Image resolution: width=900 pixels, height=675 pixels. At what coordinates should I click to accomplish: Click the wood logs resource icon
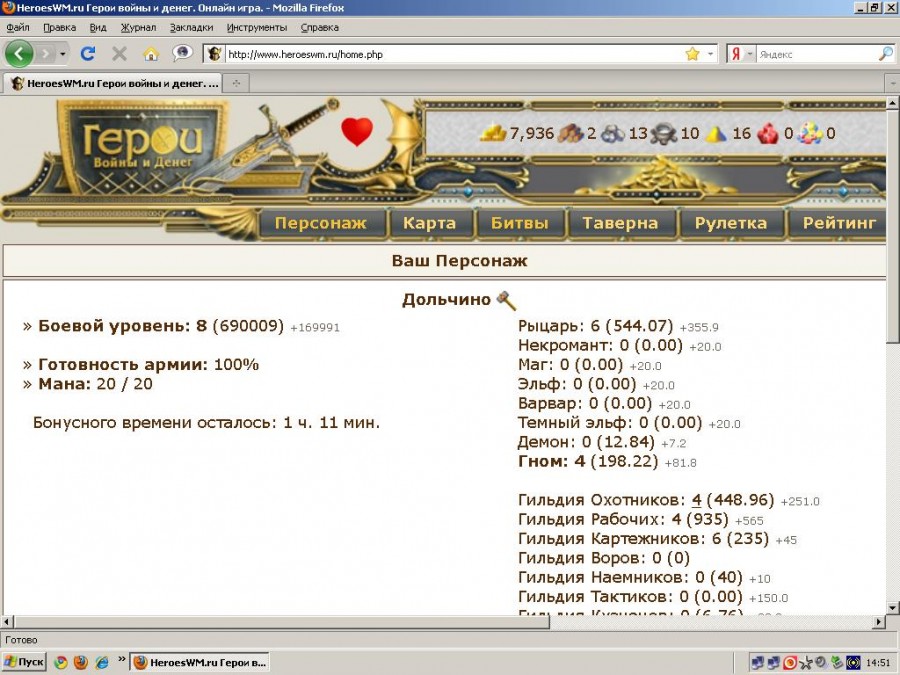pyautogui.click(x=571, y=133)
